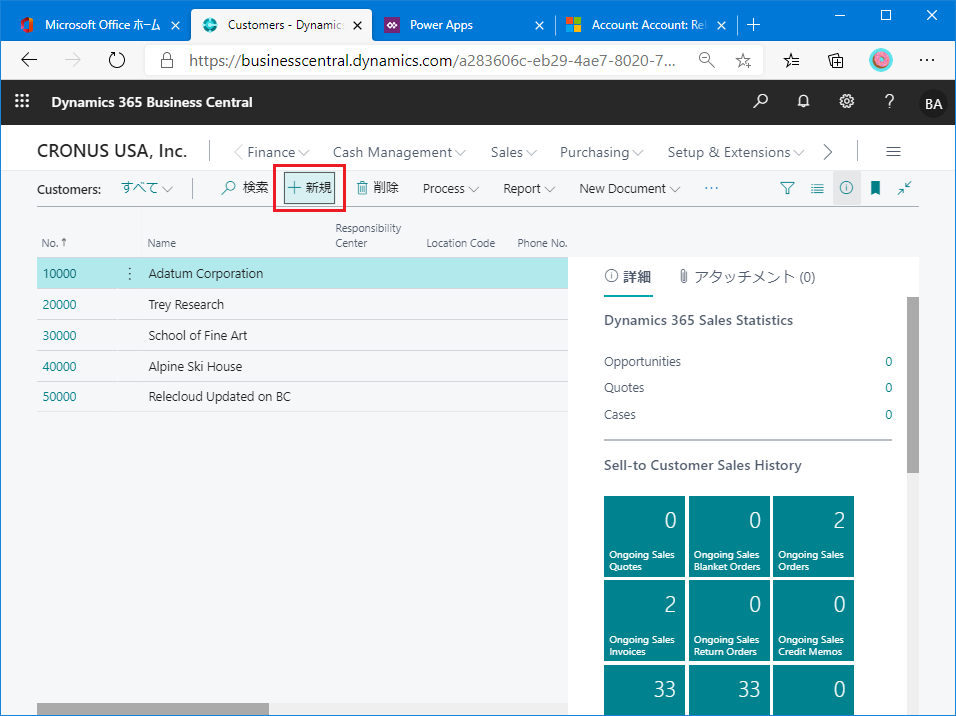The image size is (956, 716).
Task: Select the アタッチメント (0) tab
Action: coord(747,277)
